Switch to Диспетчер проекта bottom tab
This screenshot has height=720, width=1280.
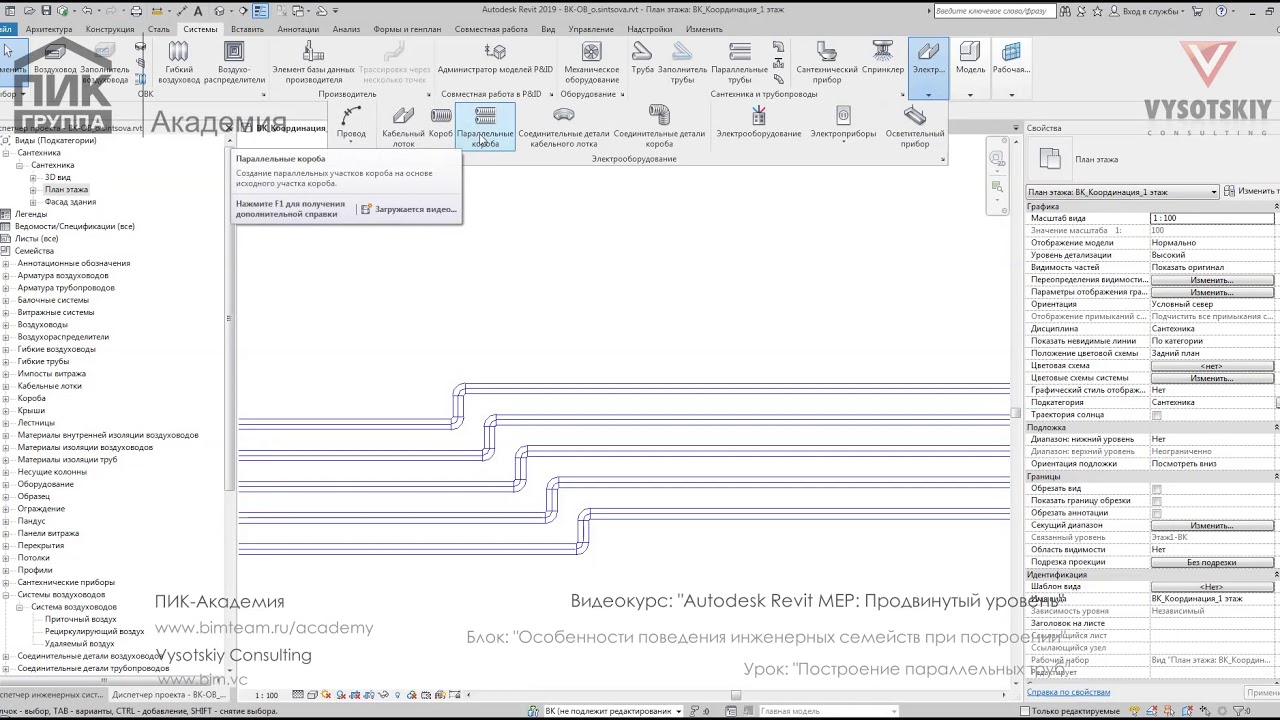(166, 694)
